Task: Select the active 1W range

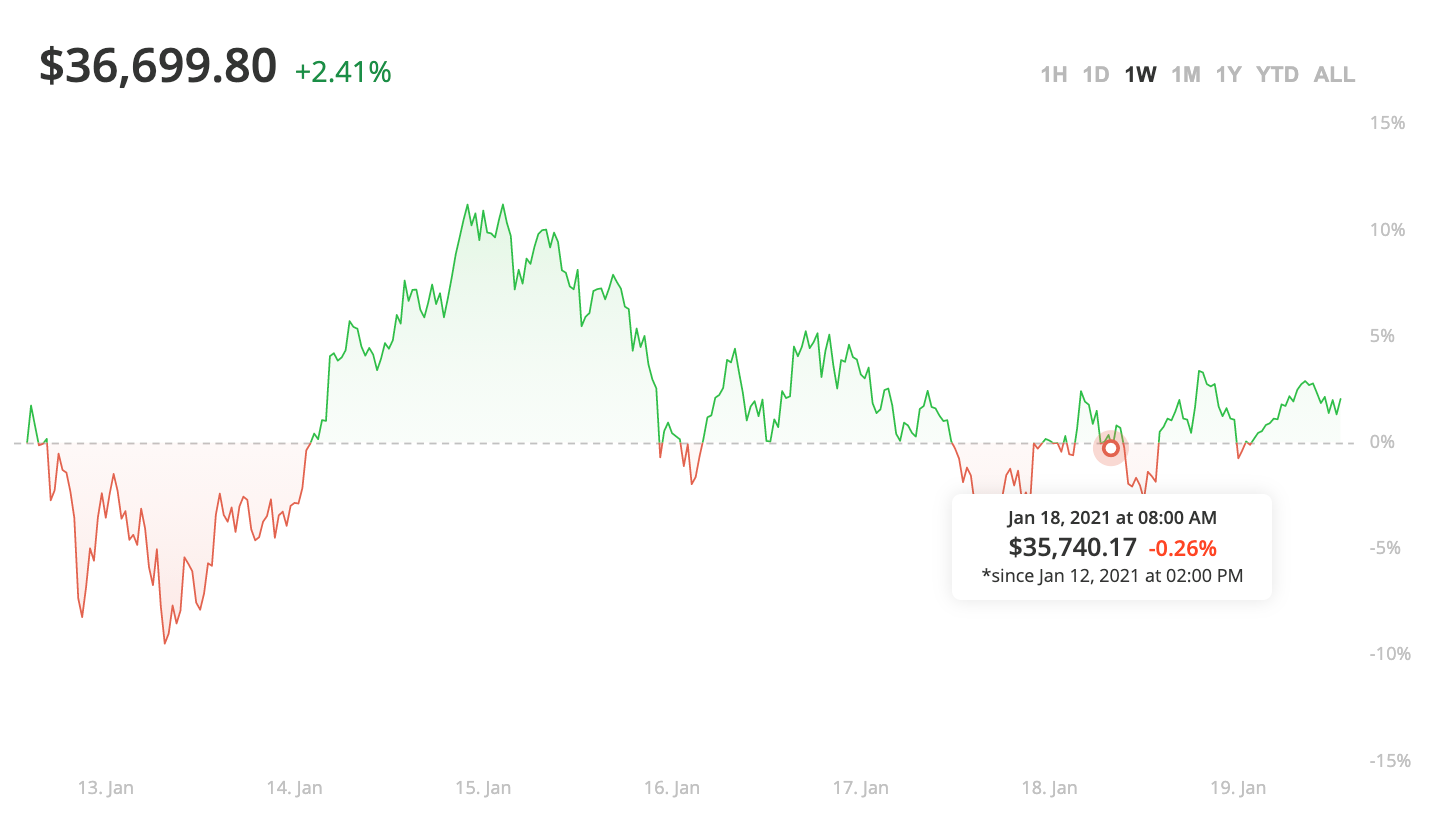Action: pyautogui.click(x=1140, y=74)
